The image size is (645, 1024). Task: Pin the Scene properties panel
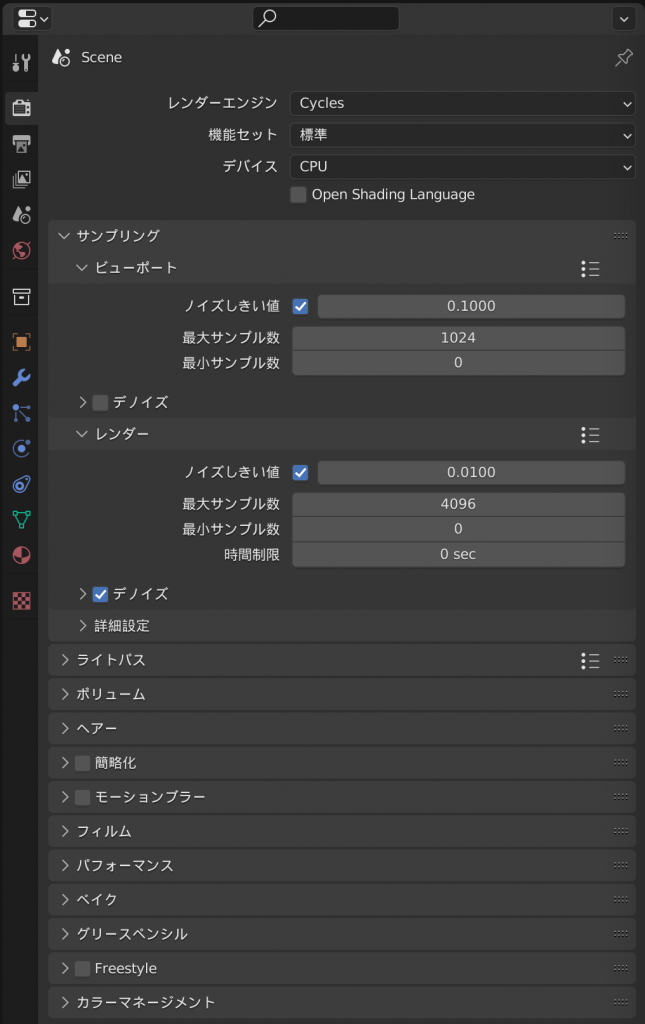pyautogui.click(x=623, y=57)
